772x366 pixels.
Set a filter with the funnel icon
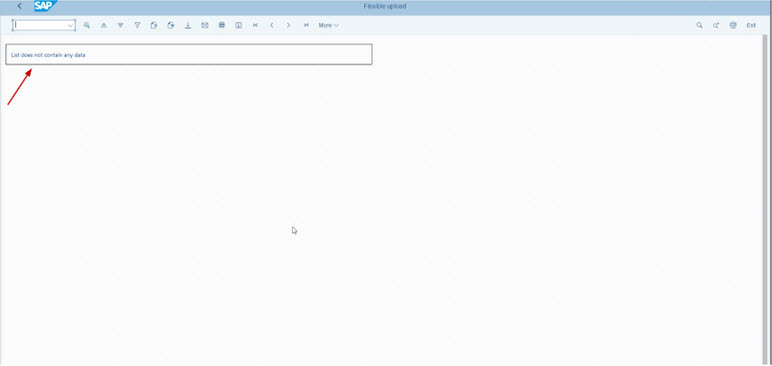pyautogui.click(x=137, y=25)
